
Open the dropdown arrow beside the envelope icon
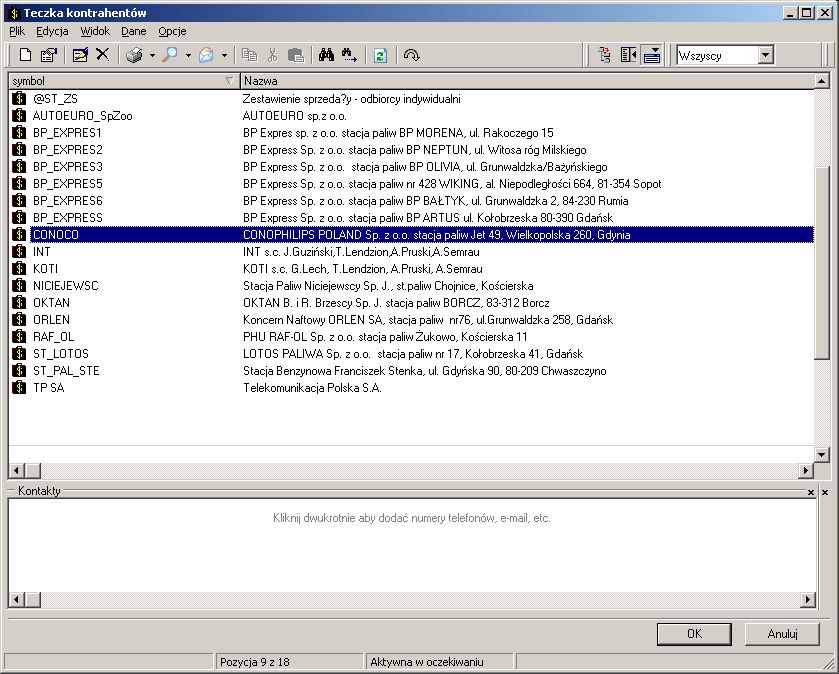[x=224, y=55]
